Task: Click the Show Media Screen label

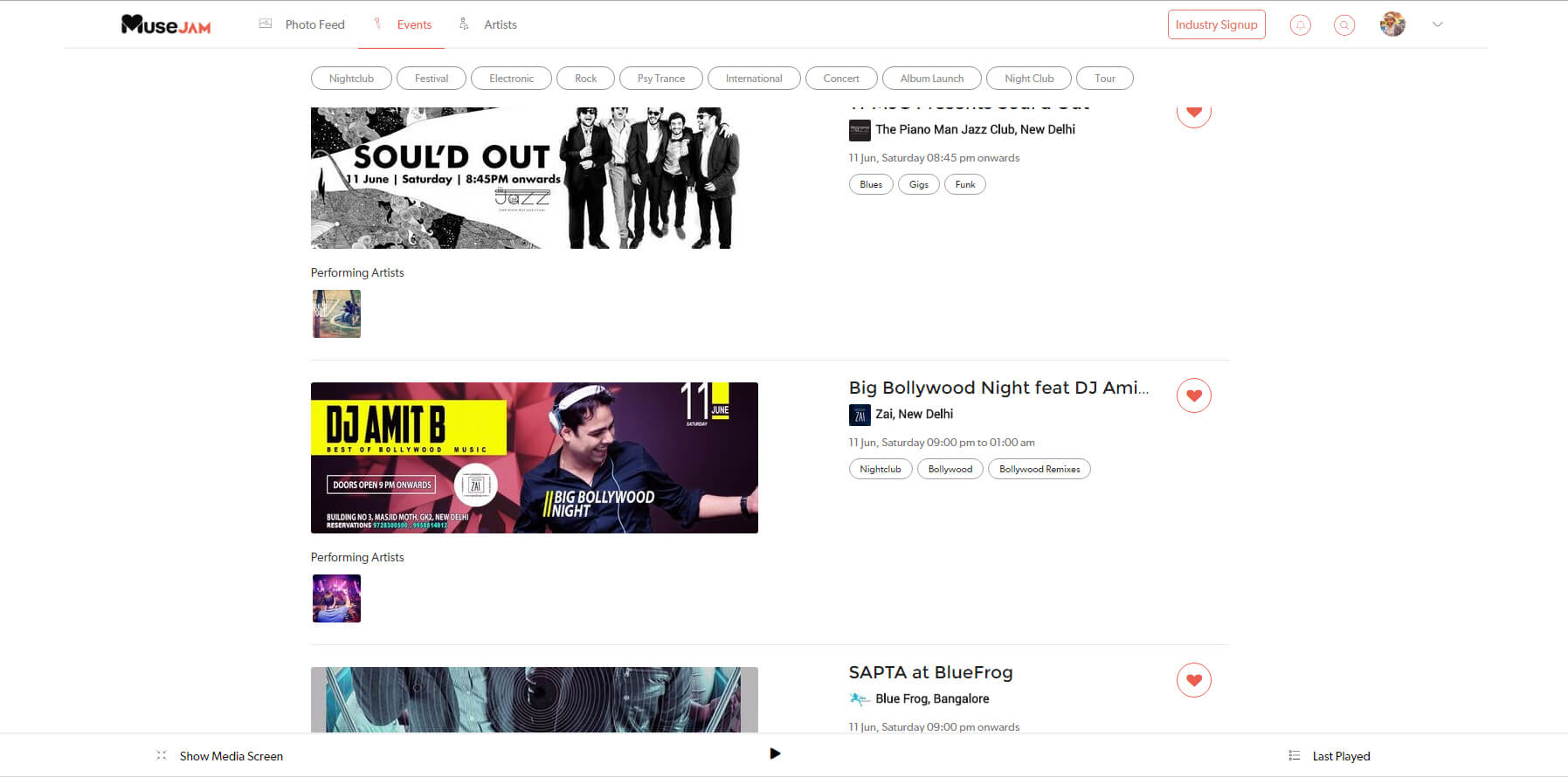Action: (231, 756)
